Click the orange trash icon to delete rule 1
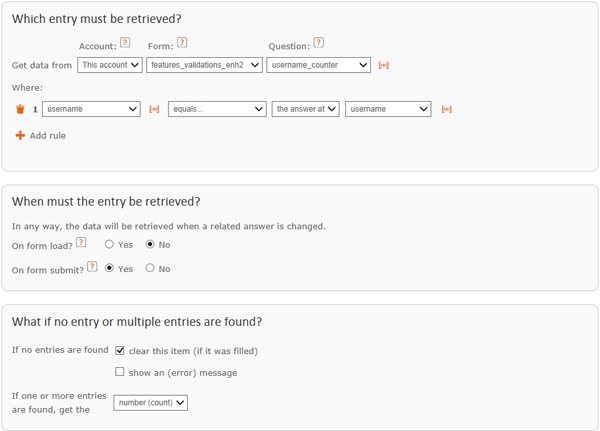 20,109
